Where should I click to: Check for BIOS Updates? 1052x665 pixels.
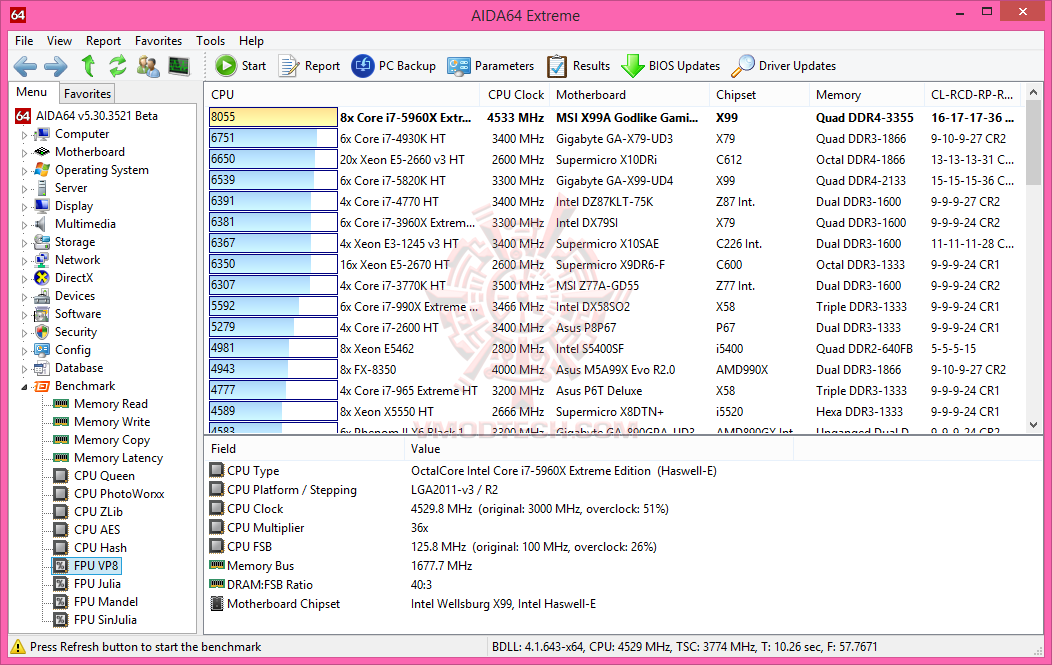pyautogui.click(x=670, y=66)
